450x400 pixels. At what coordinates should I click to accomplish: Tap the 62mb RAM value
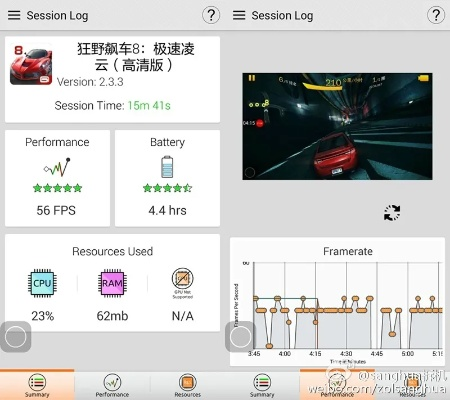click(112, 316)
